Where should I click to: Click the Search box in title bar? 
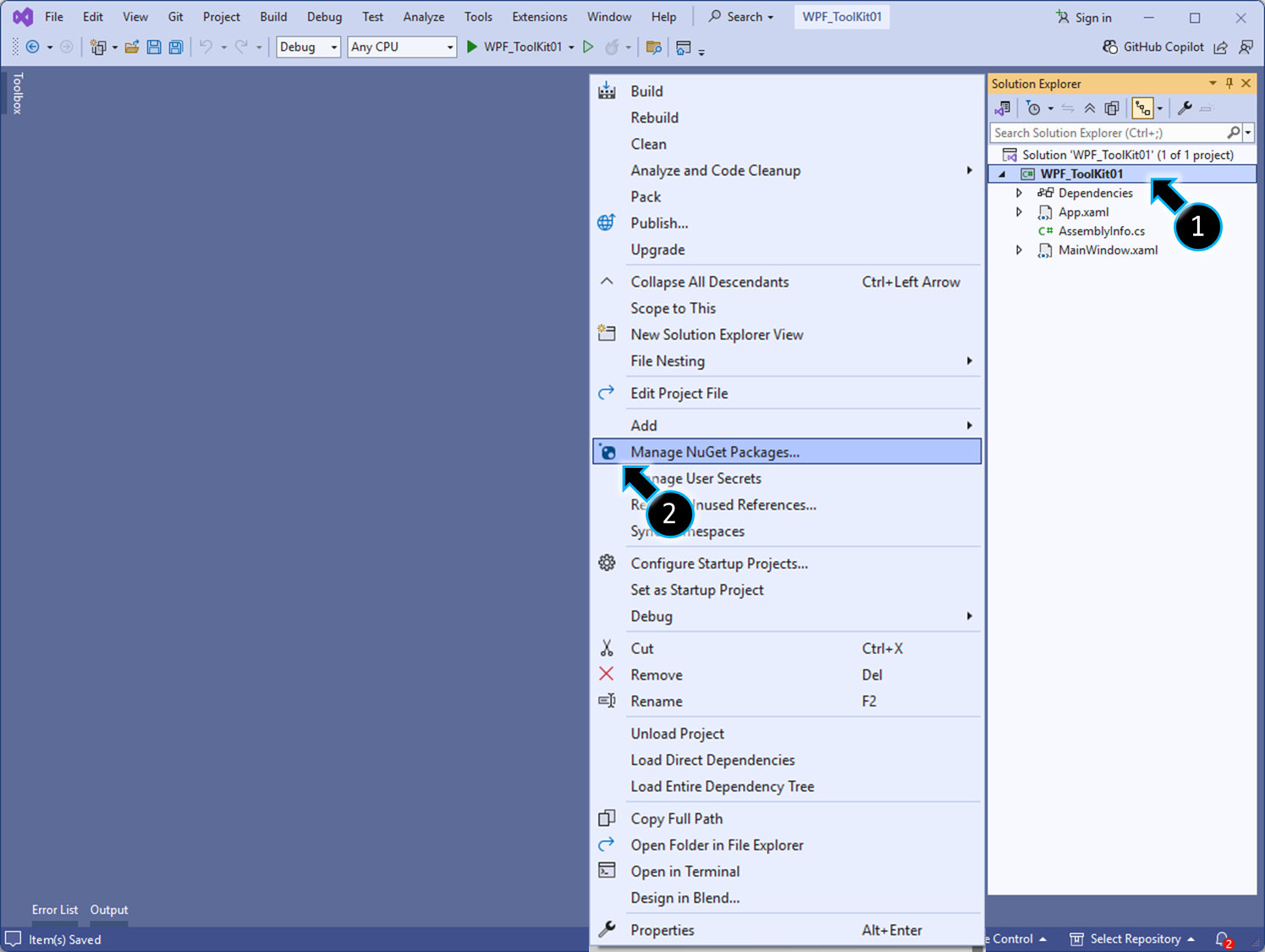click(741, 17)
